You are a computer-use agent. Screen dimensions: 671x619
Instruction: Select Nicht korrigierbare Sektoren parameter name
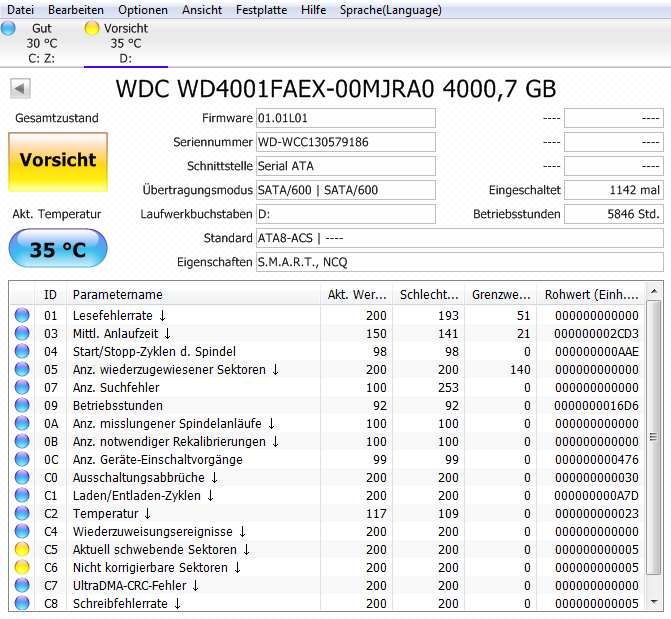(x=157, y=567)
